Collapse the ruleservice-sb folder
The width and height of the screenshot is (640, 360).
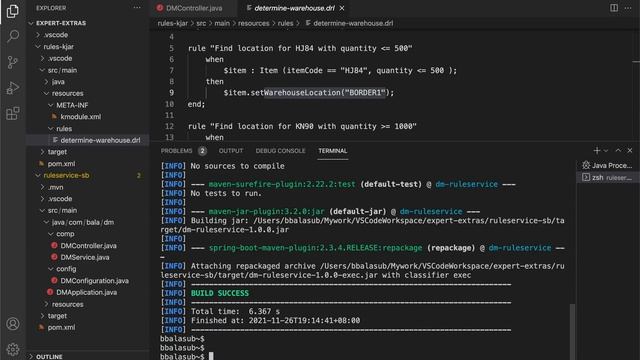point(66,176)
